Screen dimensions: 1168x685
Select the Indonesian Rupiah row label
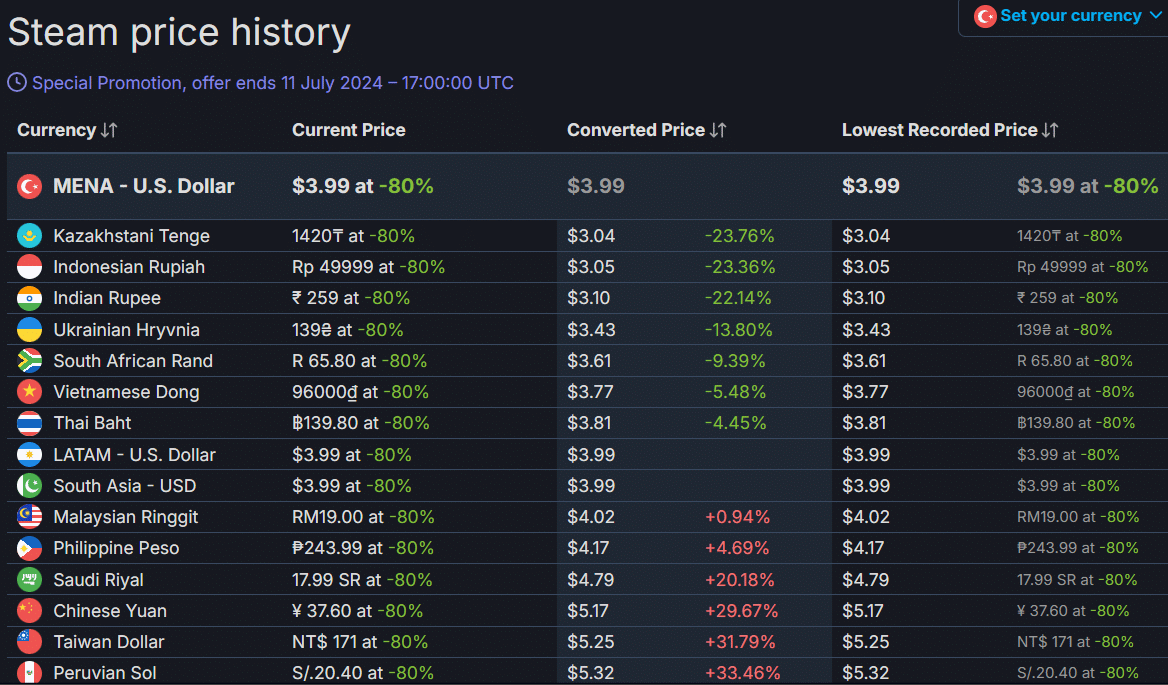point(129,267)
